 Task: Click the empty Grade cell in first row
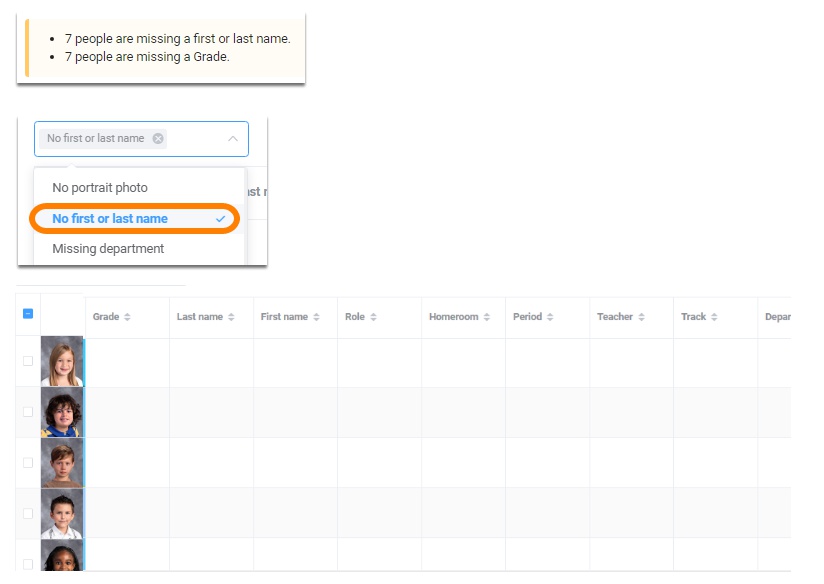coord(127,362)
